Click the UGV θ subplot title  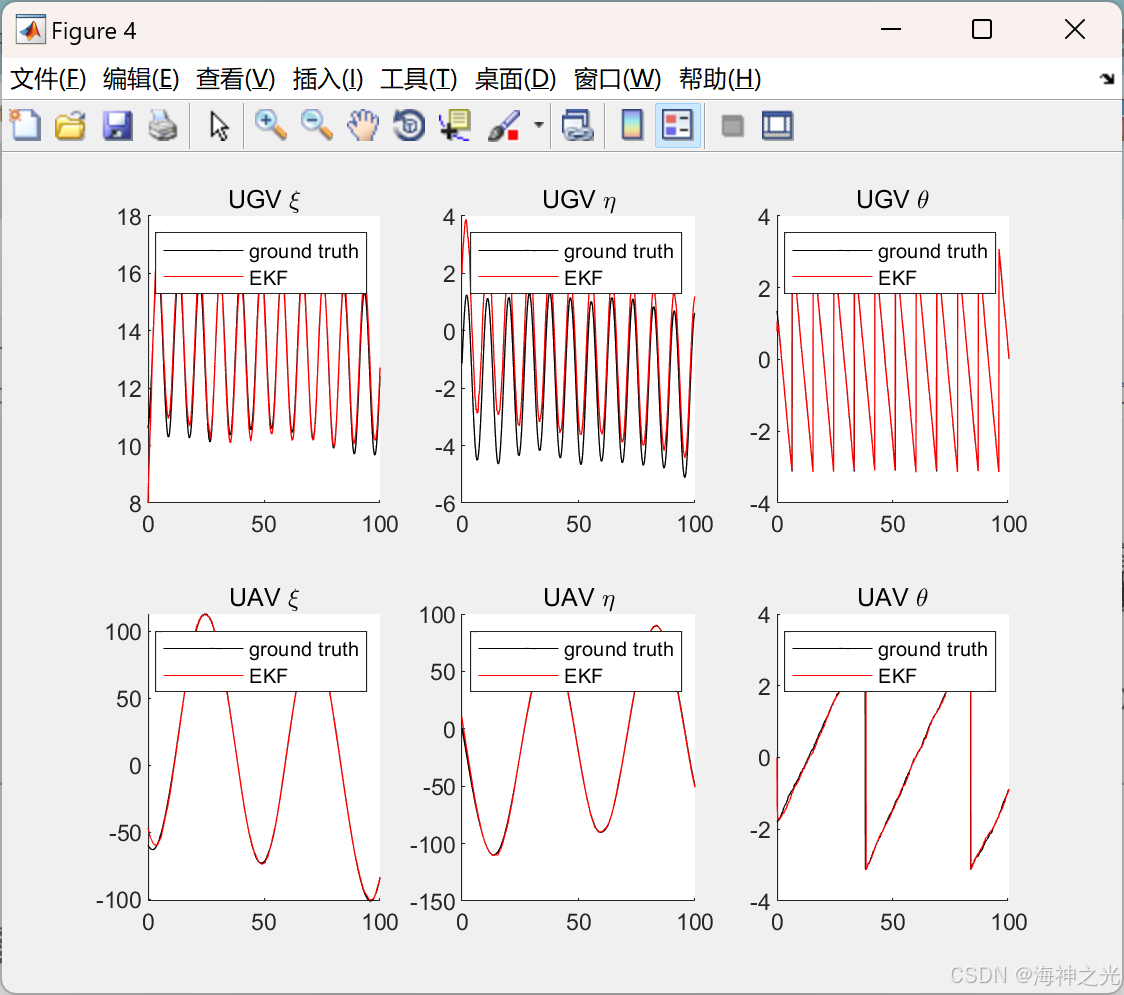(892, 199)
